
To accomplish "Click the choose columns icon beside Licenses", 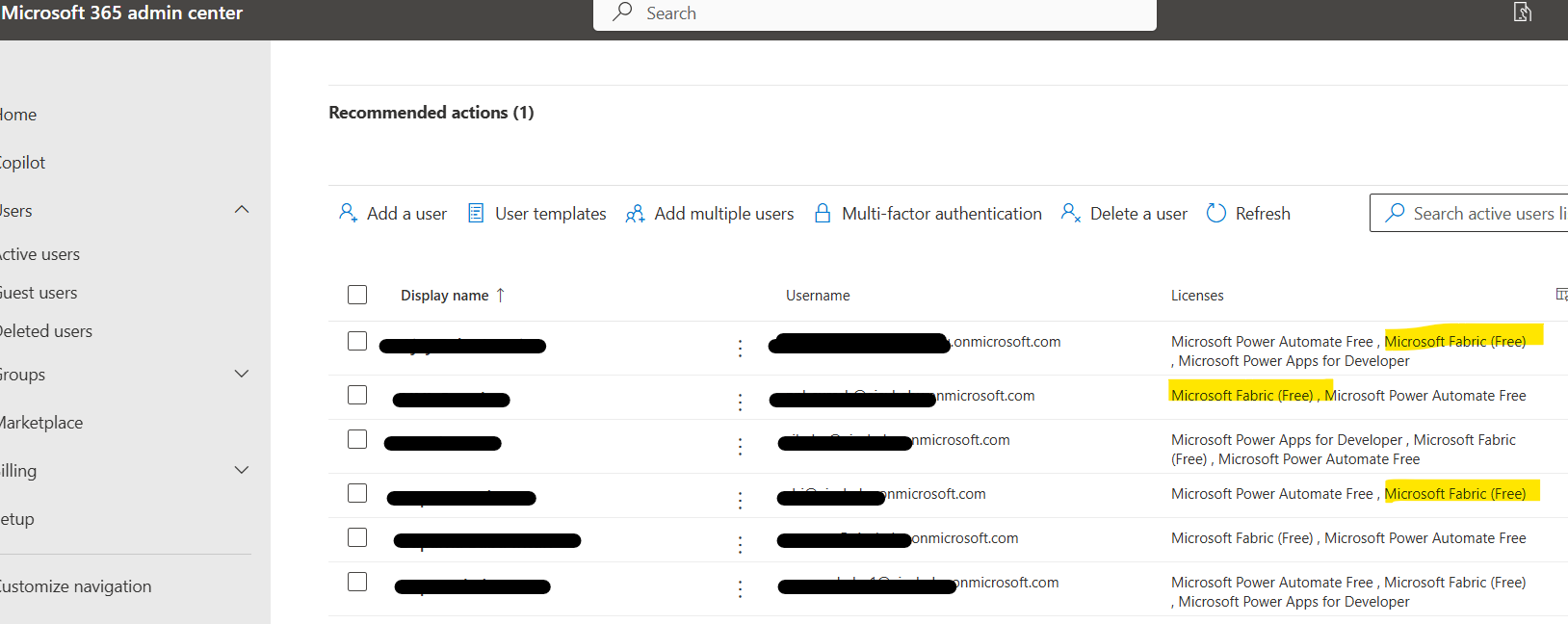I will pos(1561,295).
